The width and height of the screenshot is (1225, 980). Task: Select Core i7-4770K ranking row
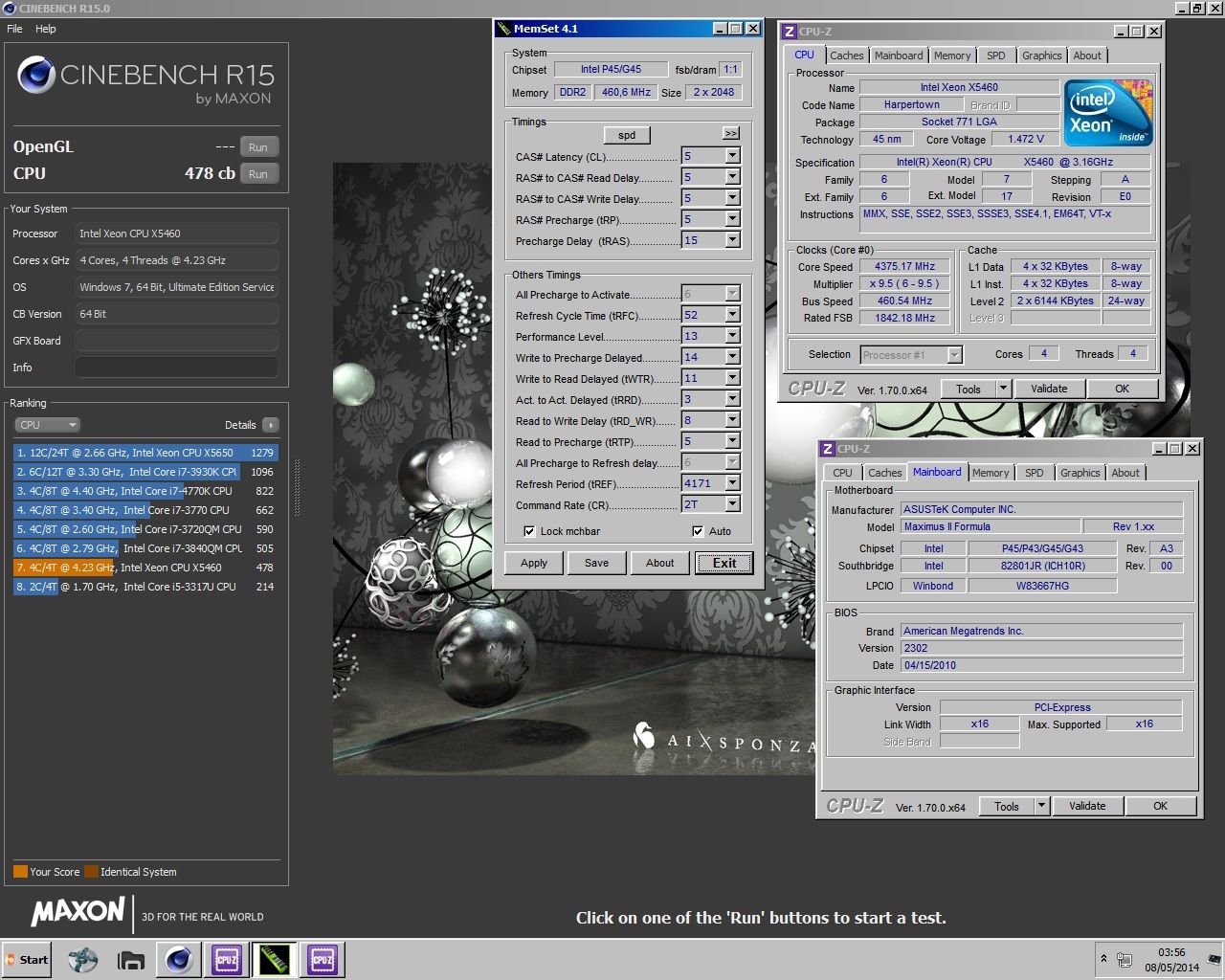[x=145, y=491]
